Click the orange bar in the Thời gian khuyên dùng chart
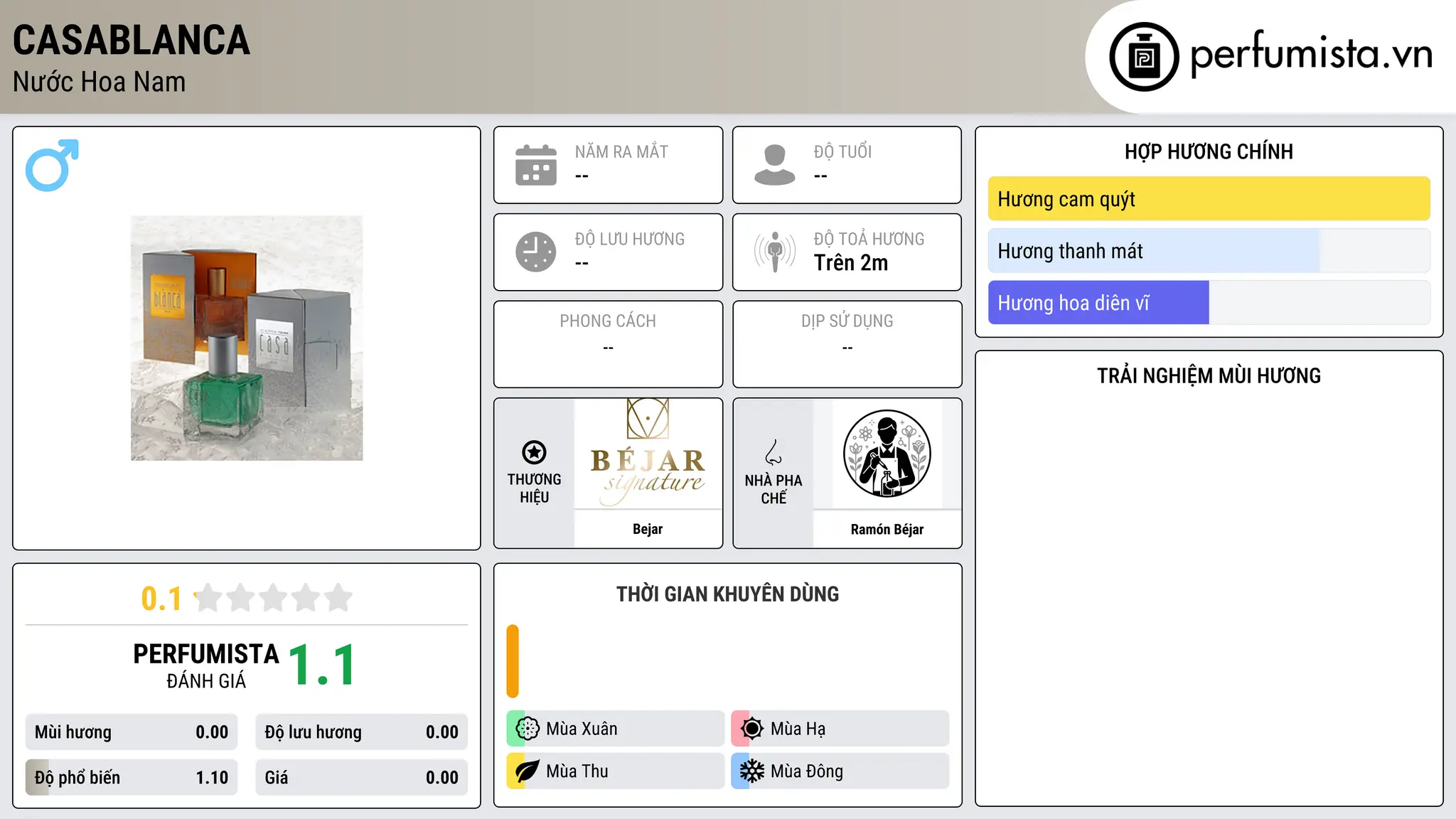The image size is (1456, 819). coord(513,661)
